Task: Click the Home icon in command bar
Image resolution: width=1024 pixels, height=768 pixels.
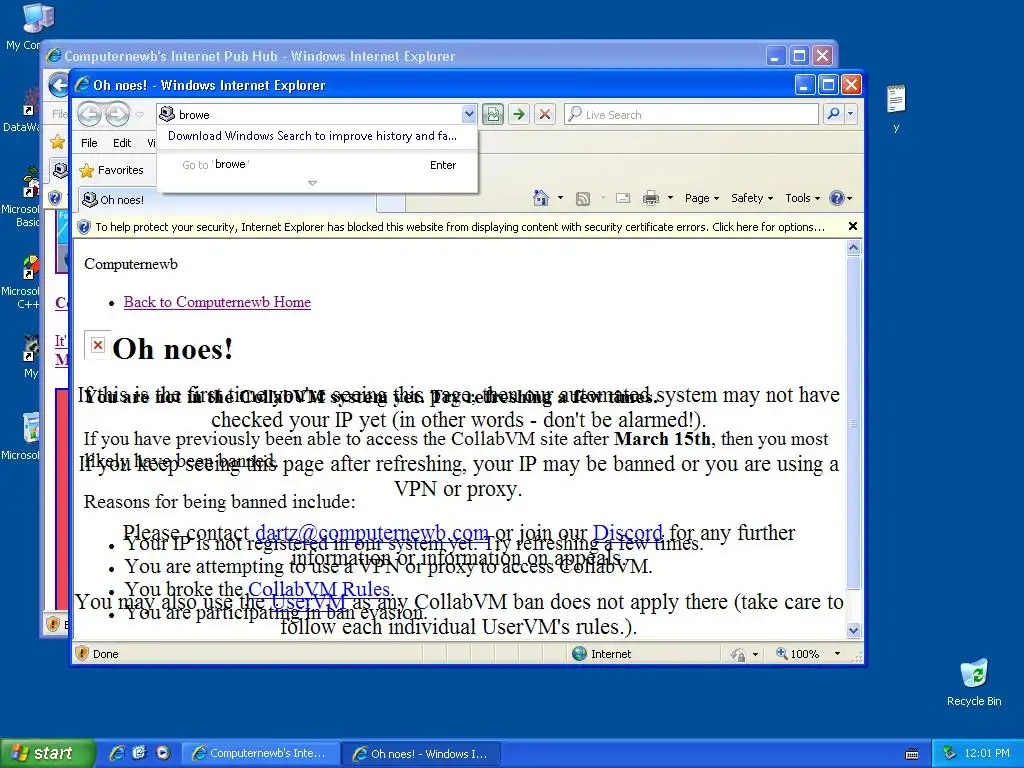Action: (541, 198)
